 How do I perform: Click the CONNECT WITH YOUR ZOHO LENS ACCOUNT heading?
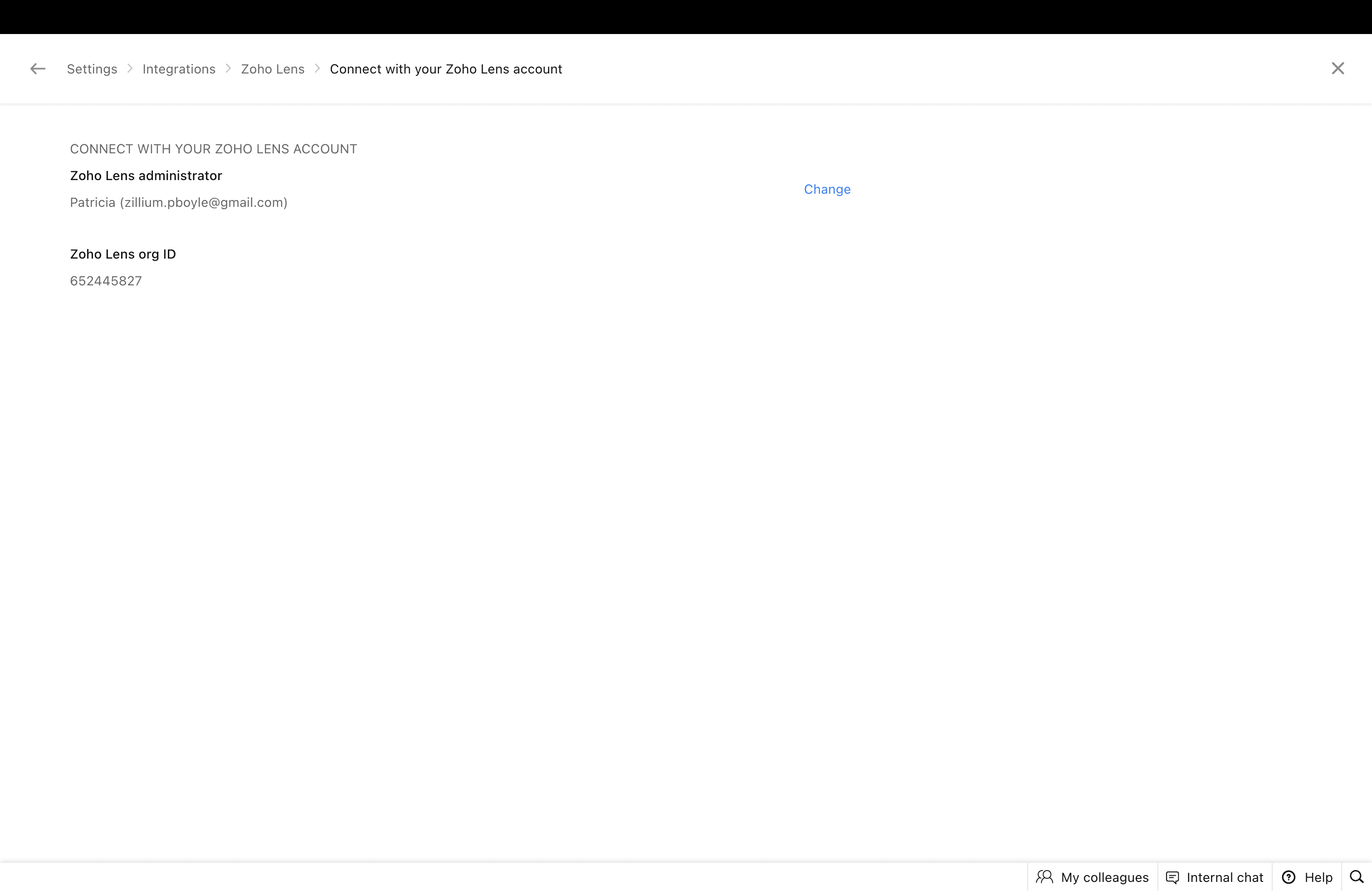[x=213, y=149]
